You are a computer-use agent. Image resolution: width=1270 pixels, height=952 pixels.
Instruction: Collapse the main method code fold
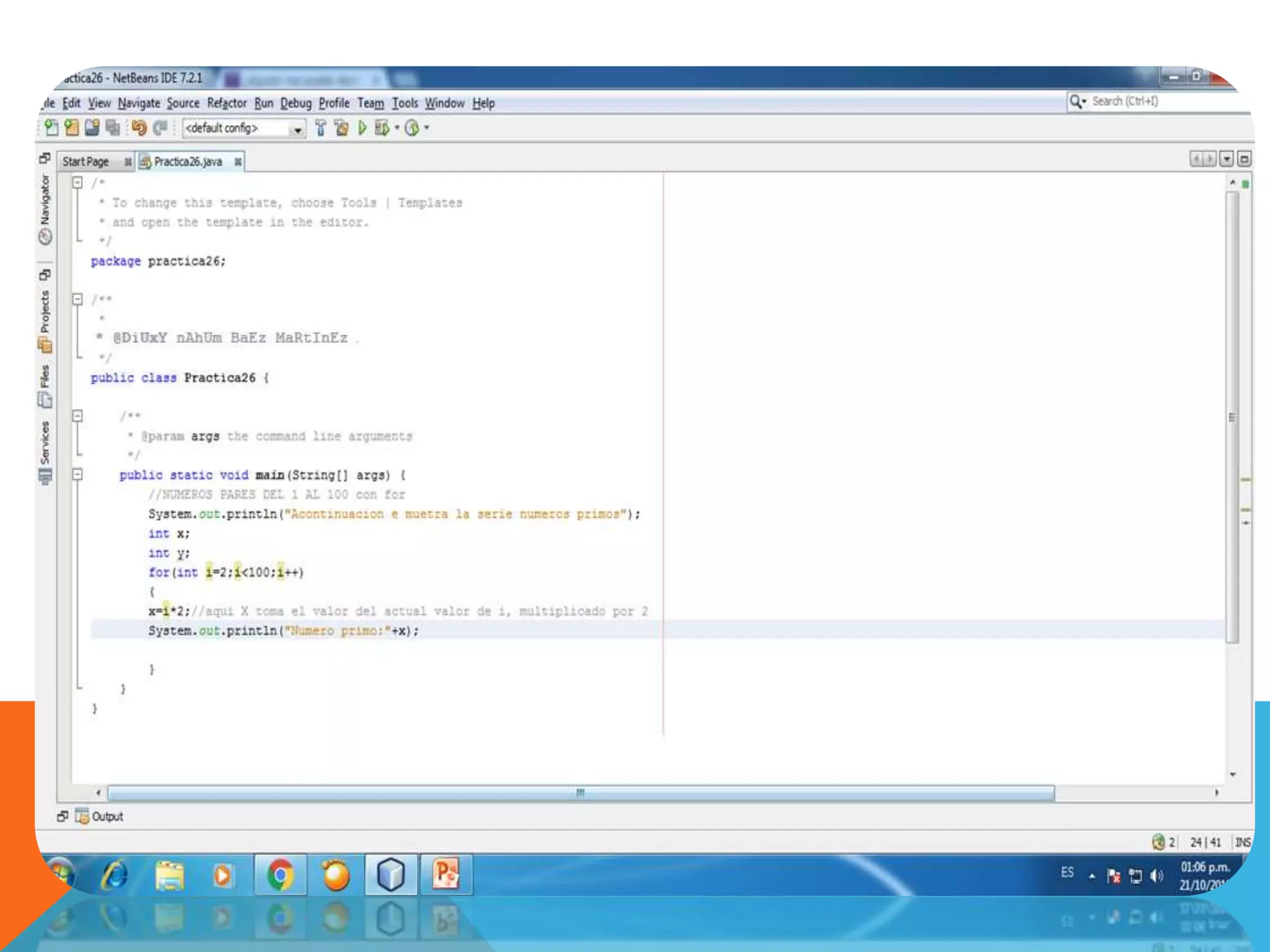tap(78, 474)
